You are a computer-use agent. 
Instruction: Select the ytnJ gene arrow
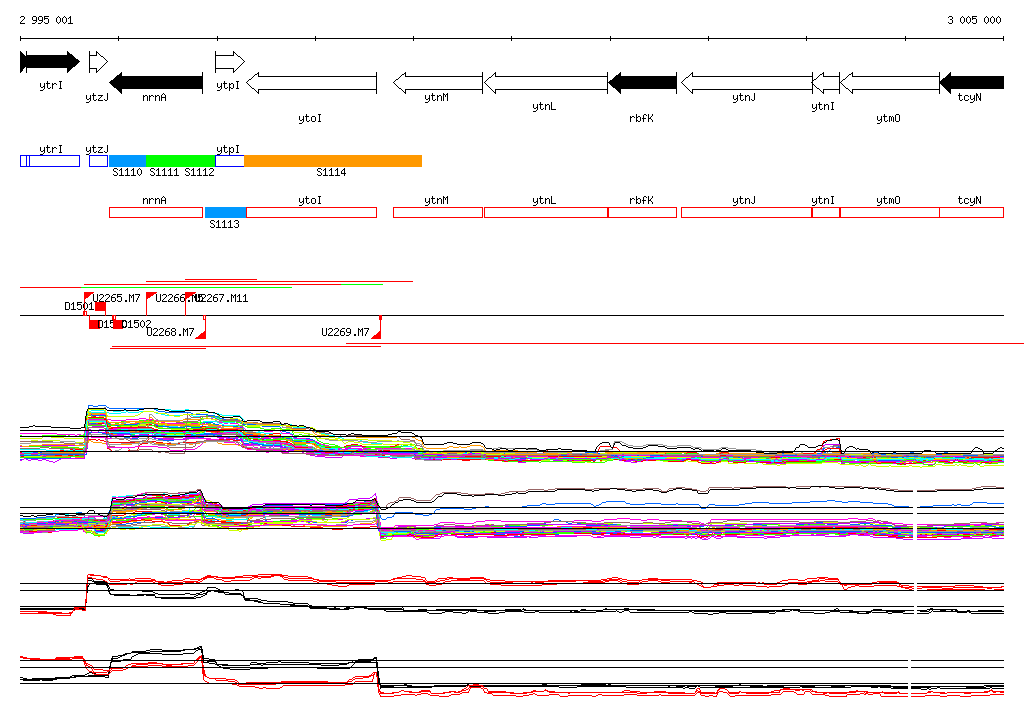[x=746, y=83]
